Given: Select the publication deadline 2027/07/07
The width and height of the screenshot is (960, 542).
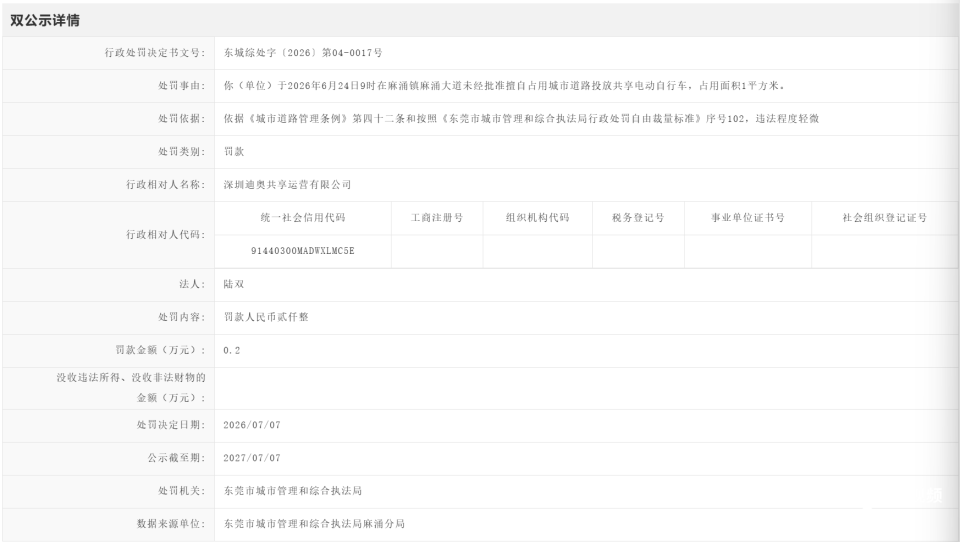Looking at the screenshot, I should click(252, 458).
